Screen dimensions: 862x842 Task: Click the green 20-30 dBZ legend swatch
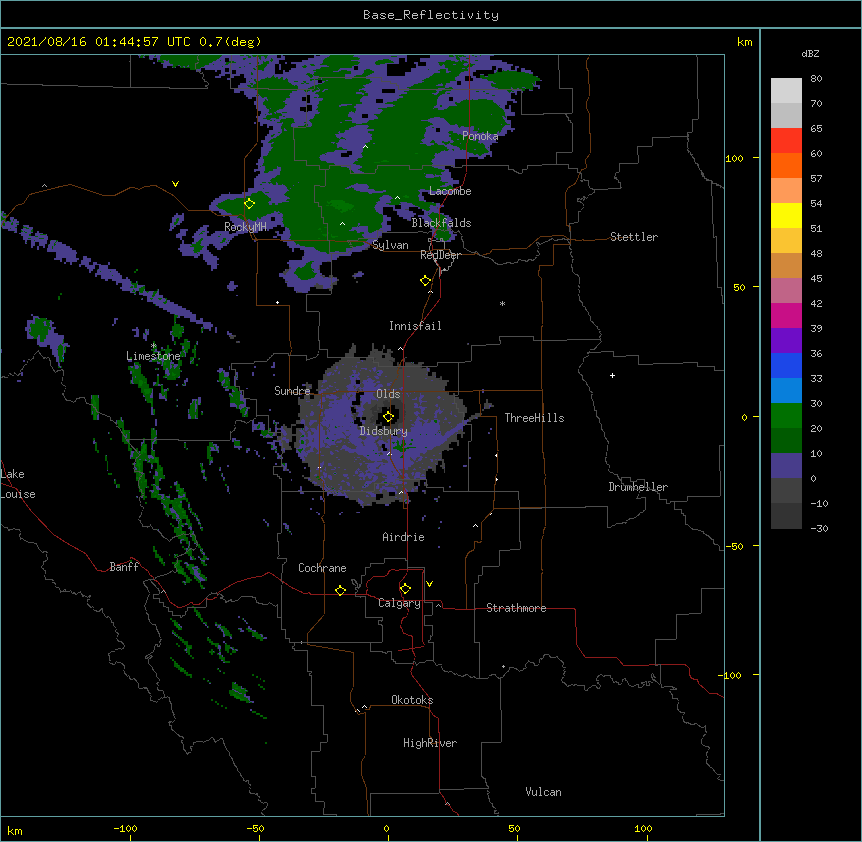click(x=786, y=416)
